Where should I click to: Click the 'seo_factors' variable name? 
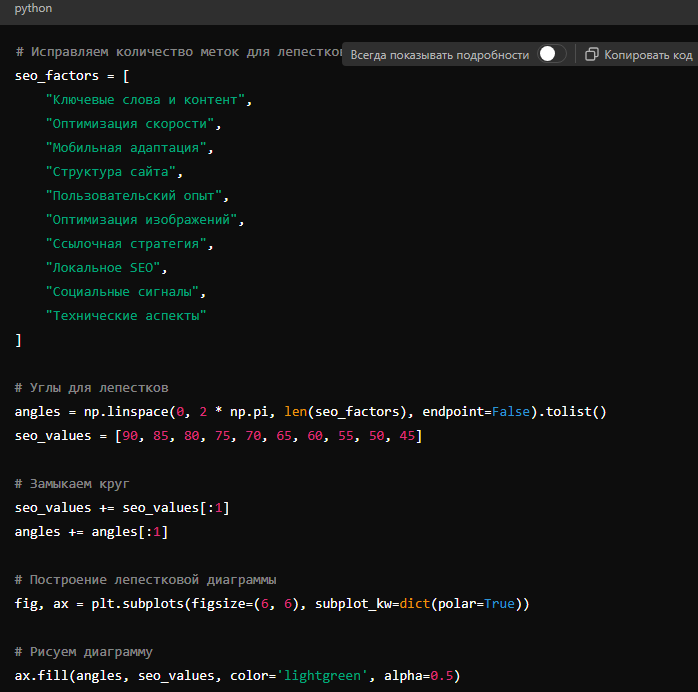58,76
